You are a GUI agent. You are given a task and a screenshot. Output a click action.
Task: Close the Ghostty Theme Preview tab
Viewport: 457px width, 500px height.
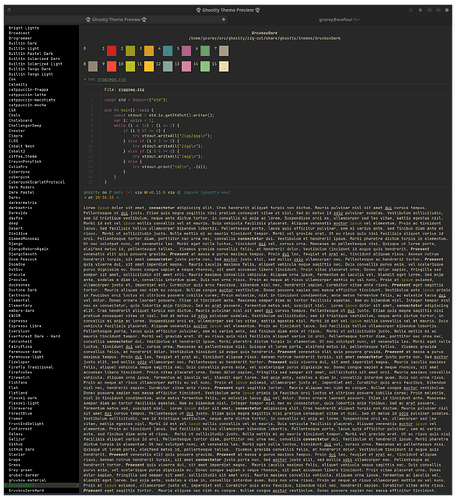click(223, 20)
